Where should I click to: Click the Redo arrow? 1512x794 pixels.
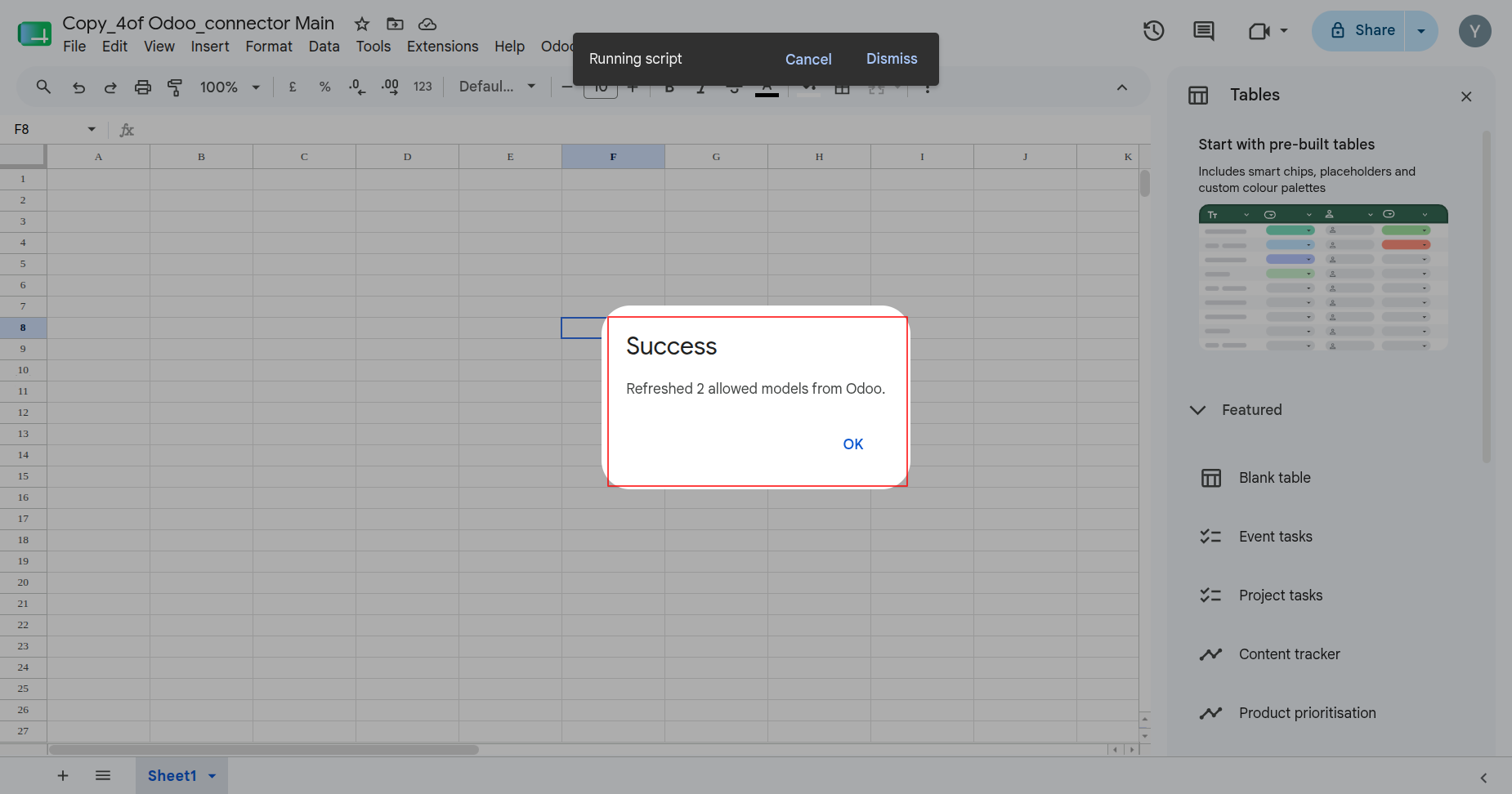pyautogui.click(x=110, y=87)
